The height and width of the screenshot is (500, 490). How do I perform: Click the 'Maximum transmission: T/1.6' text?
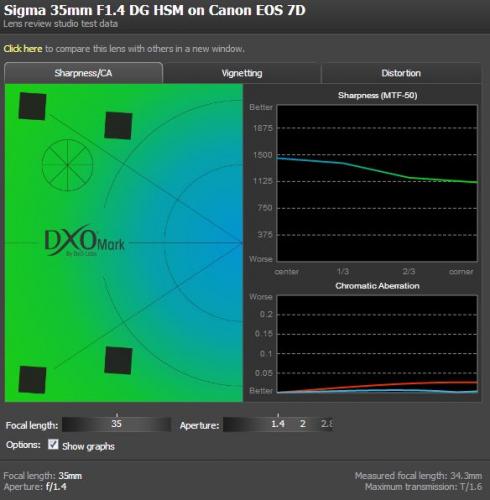(423, 487)
